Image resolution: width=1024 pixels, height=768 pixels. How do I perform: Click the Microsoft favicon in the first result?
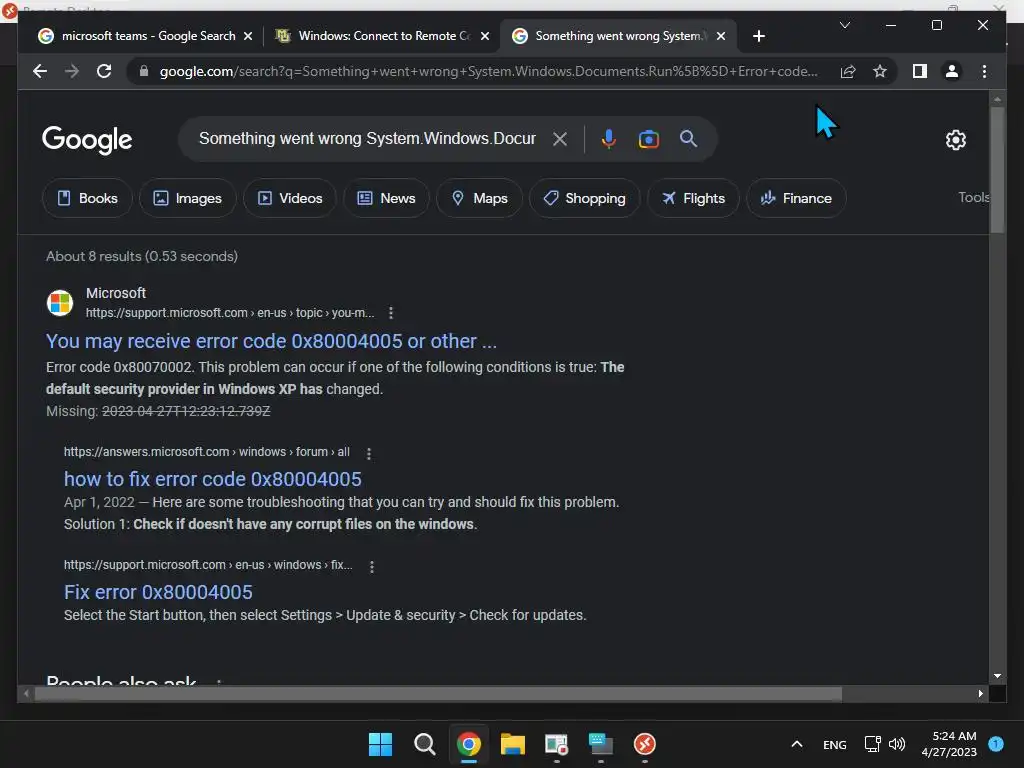tap(60, 303)
